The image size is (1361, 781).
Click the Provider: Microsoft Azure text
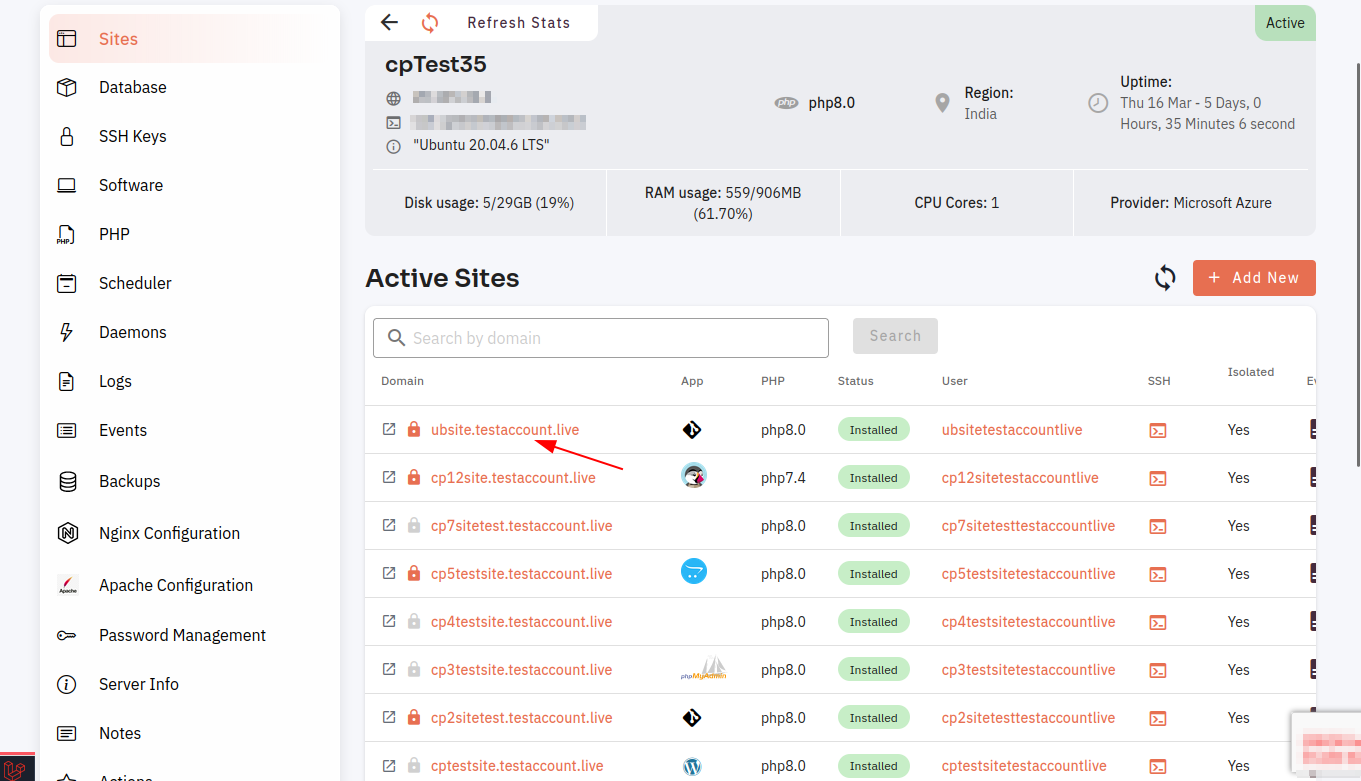(1191, 203)
